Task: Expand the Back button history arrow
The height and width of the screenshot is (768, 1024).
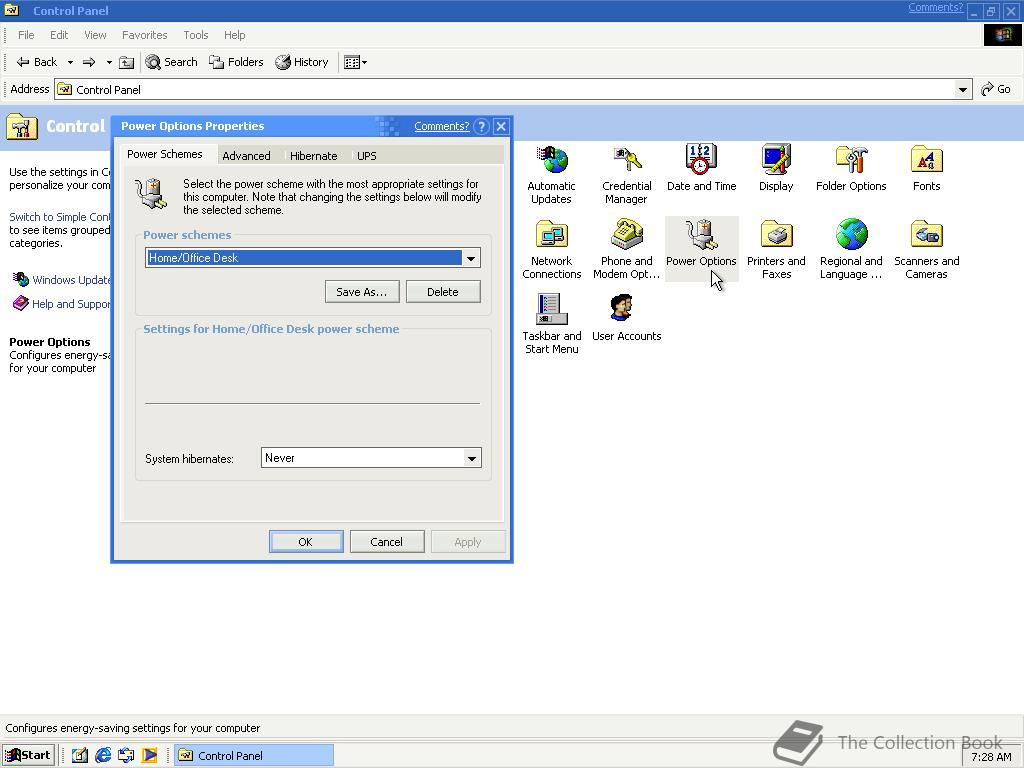Action: (x=70, y=62)
